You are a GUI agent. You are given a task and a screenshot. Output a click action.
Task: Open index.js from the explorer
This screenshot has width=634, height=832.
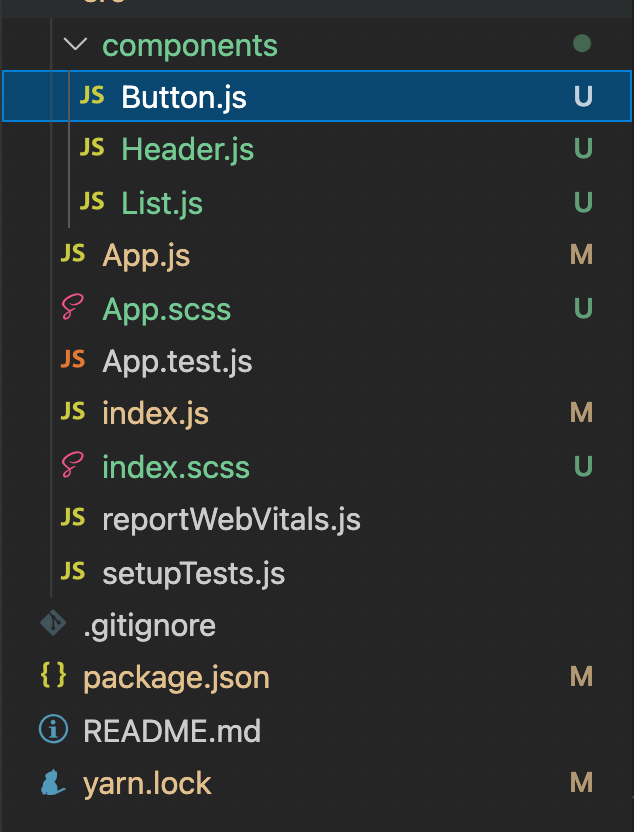[x=155, y=414]
